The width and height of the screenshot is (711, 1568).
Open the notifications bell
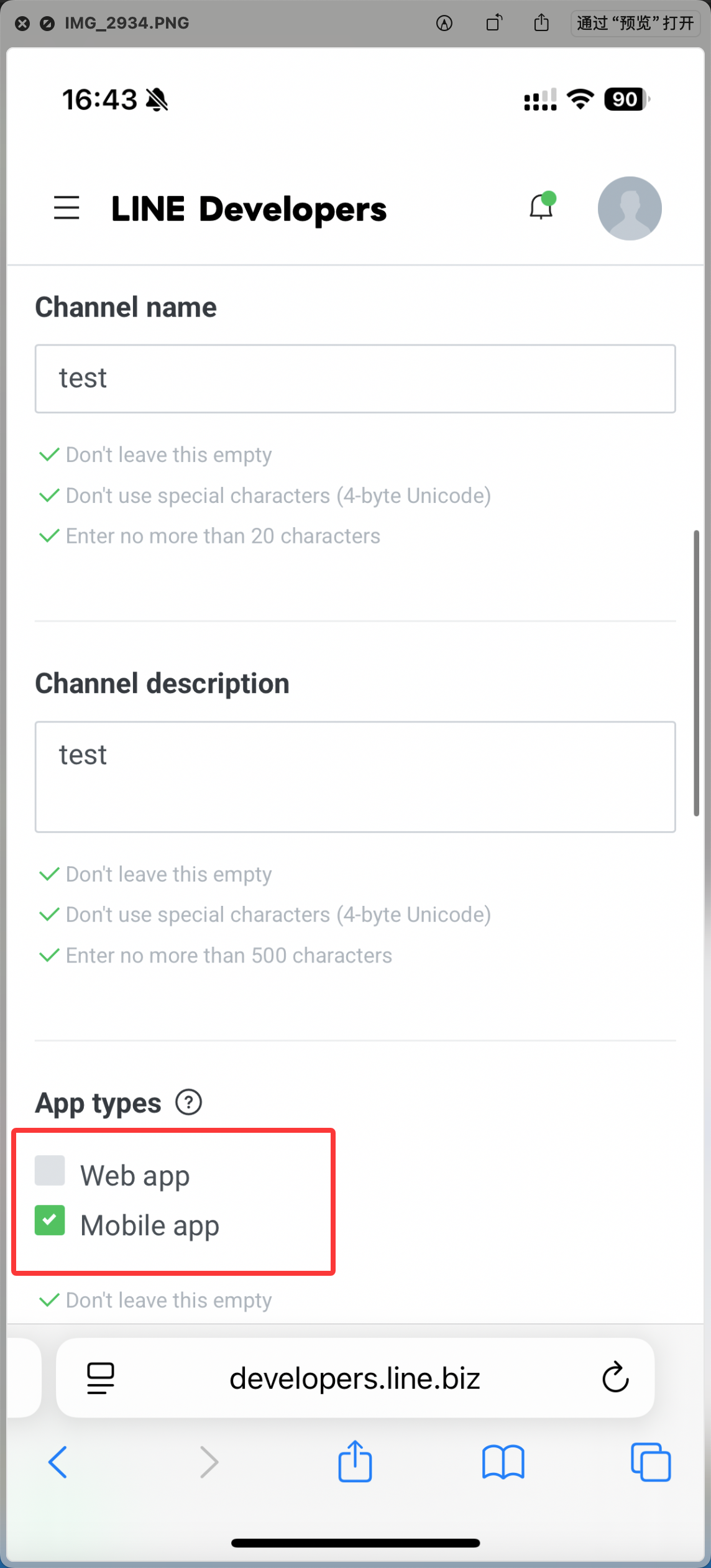point(541,207)
